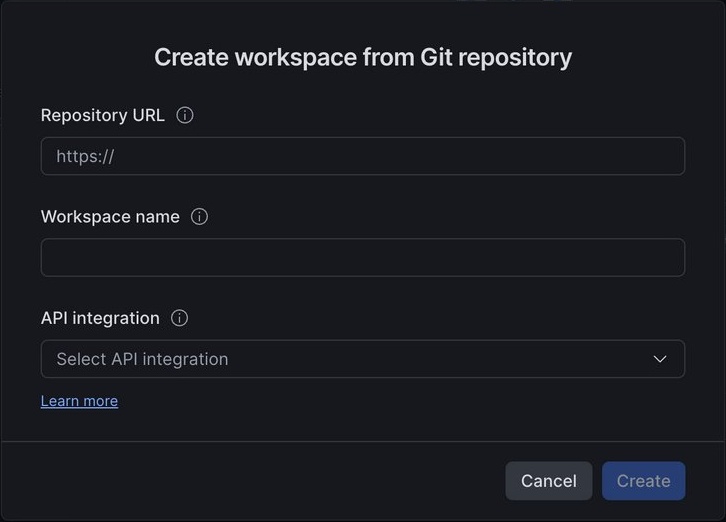The height and width of the screenshot is (522, 726).
Task: Click the dialog title 'Create workspace from Git repository'
Action: [363, 58]
